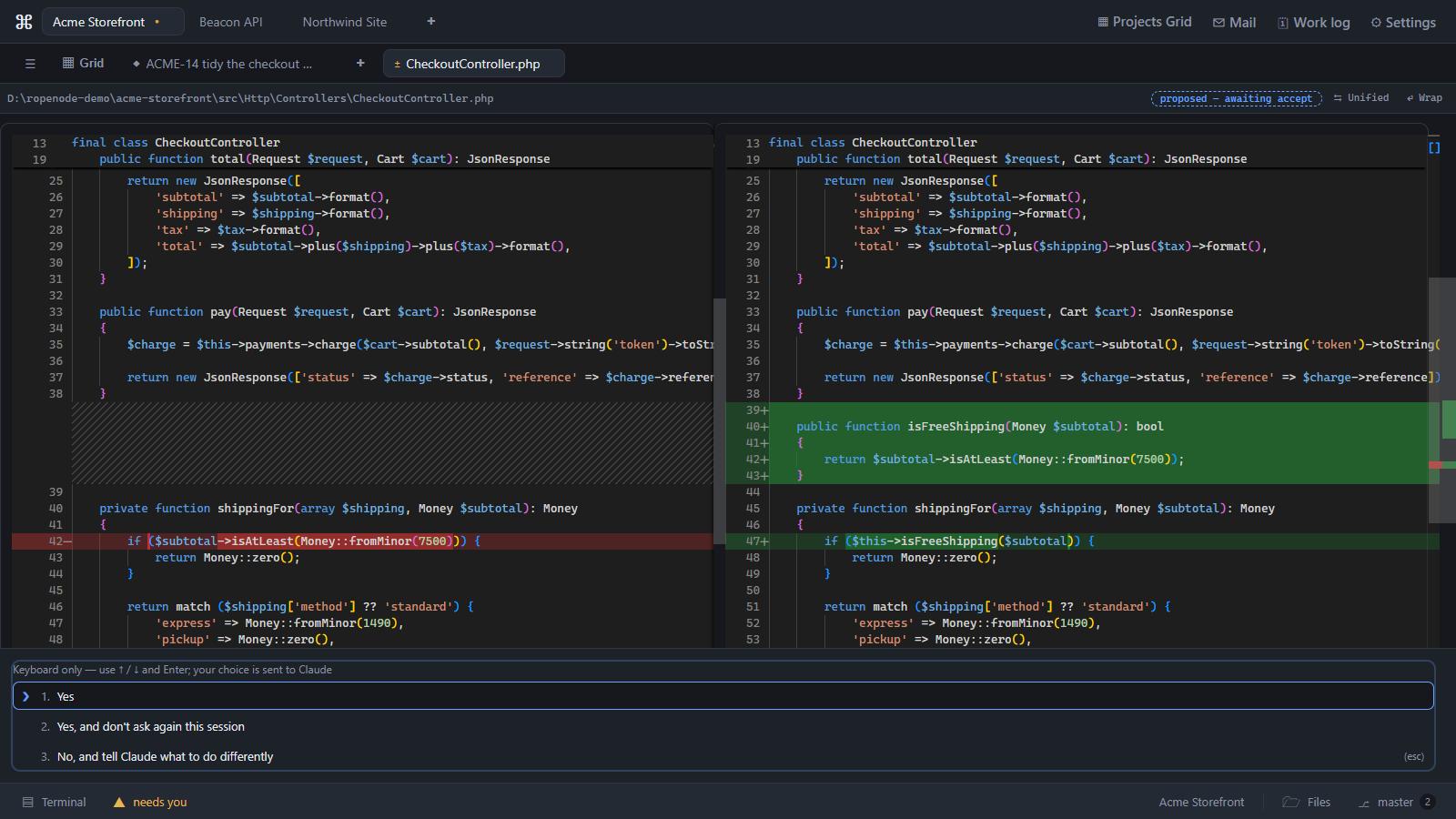
Task: Click the Grid view icon in tab row
Action: [68, 63]
